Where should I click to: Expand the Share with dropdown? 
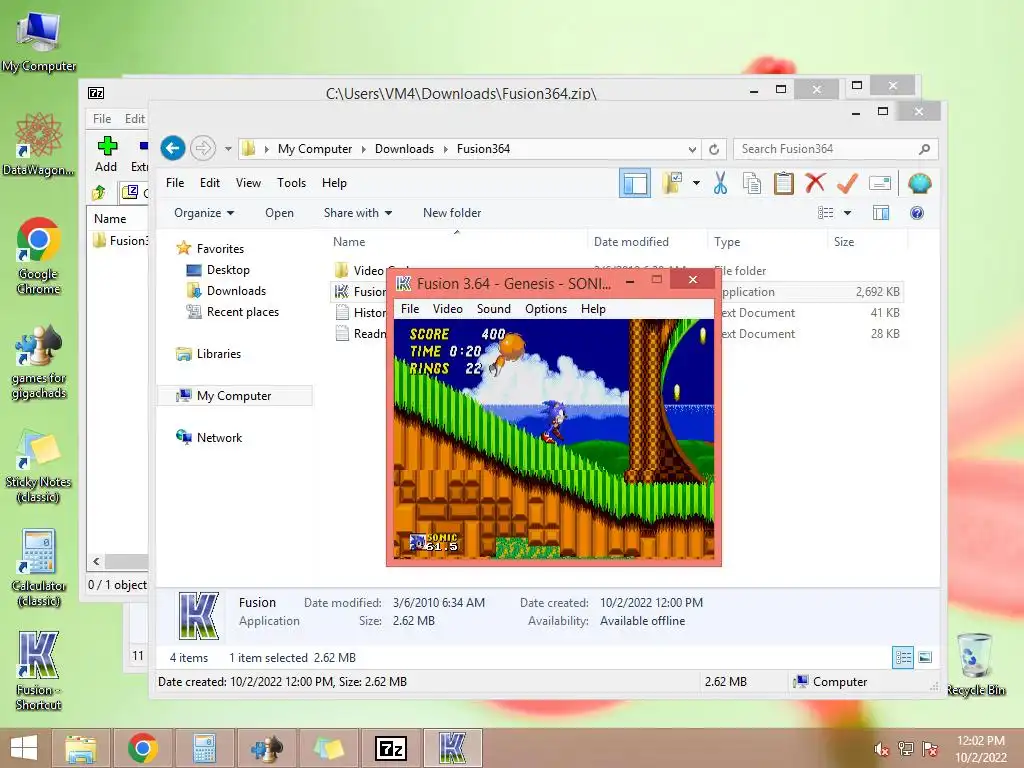point(358,213)
